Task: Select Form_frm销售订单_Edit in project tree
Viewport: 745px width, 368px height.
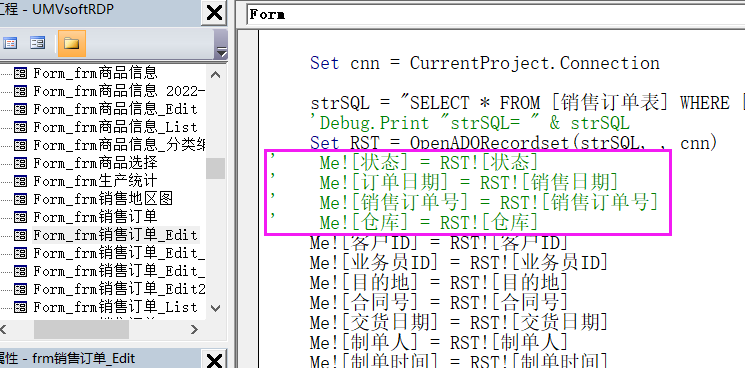Action: (x=115, y=235)
